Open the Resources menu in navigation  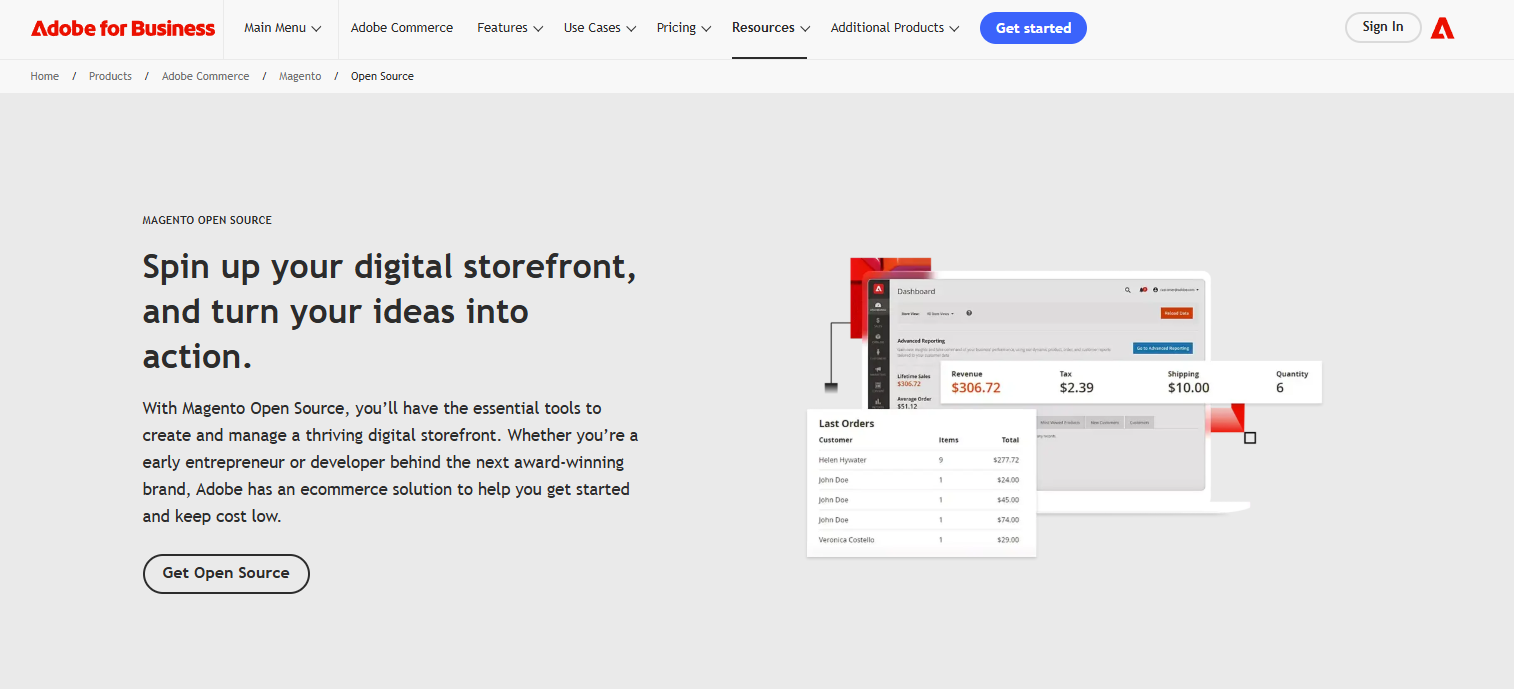click(770, 28)
